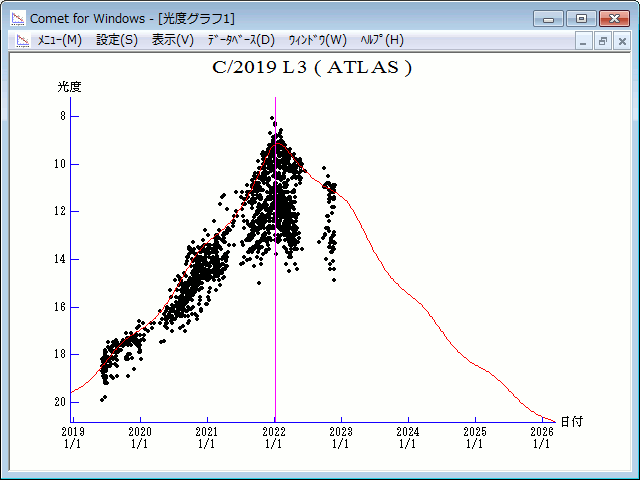Click the 2024 1/1 date axis label
The height and width of the screenshot is (480, 640).
tap(408, 437)
